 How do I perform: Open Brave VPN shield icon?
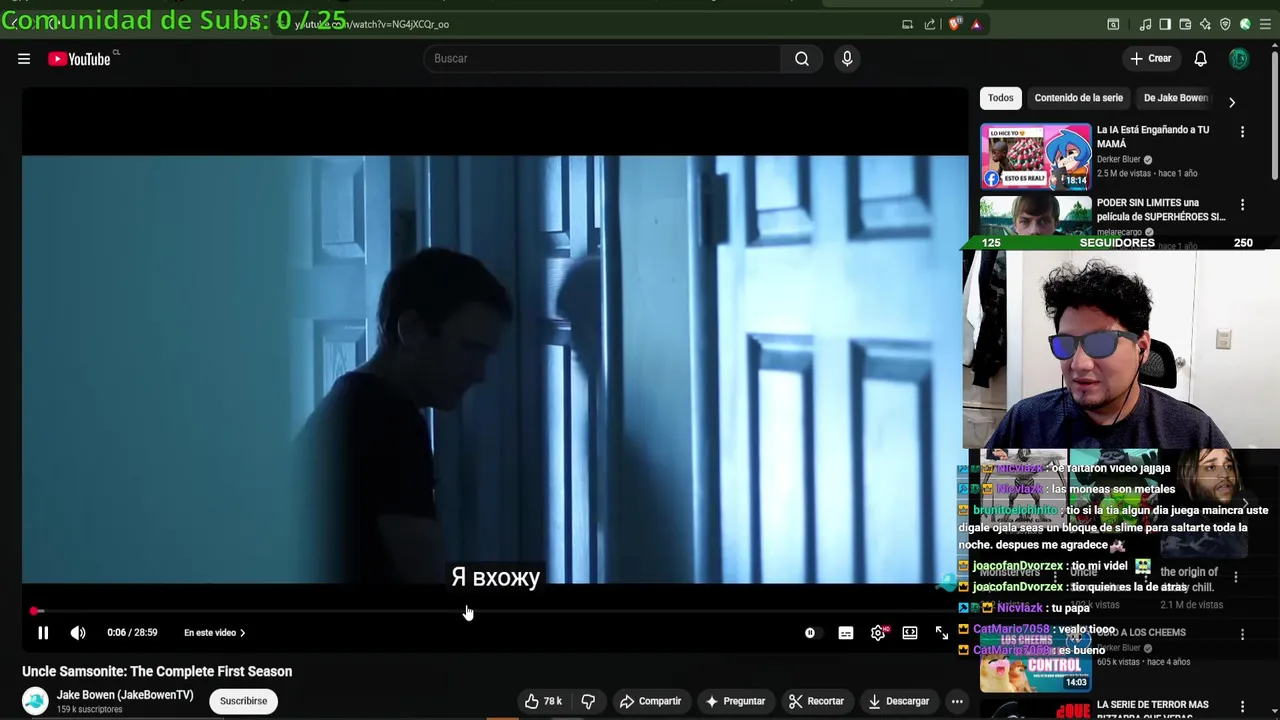(x=1225, y=24)
